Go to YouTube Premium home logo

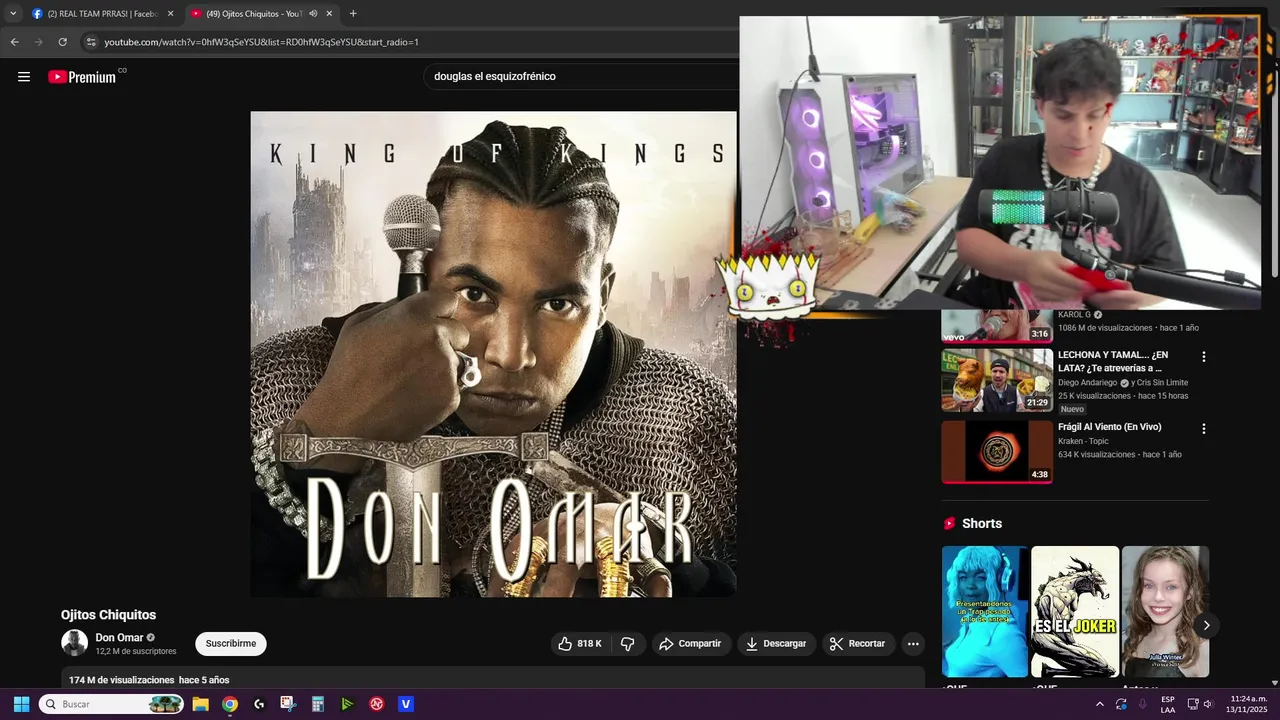click(x=83, y=77)
